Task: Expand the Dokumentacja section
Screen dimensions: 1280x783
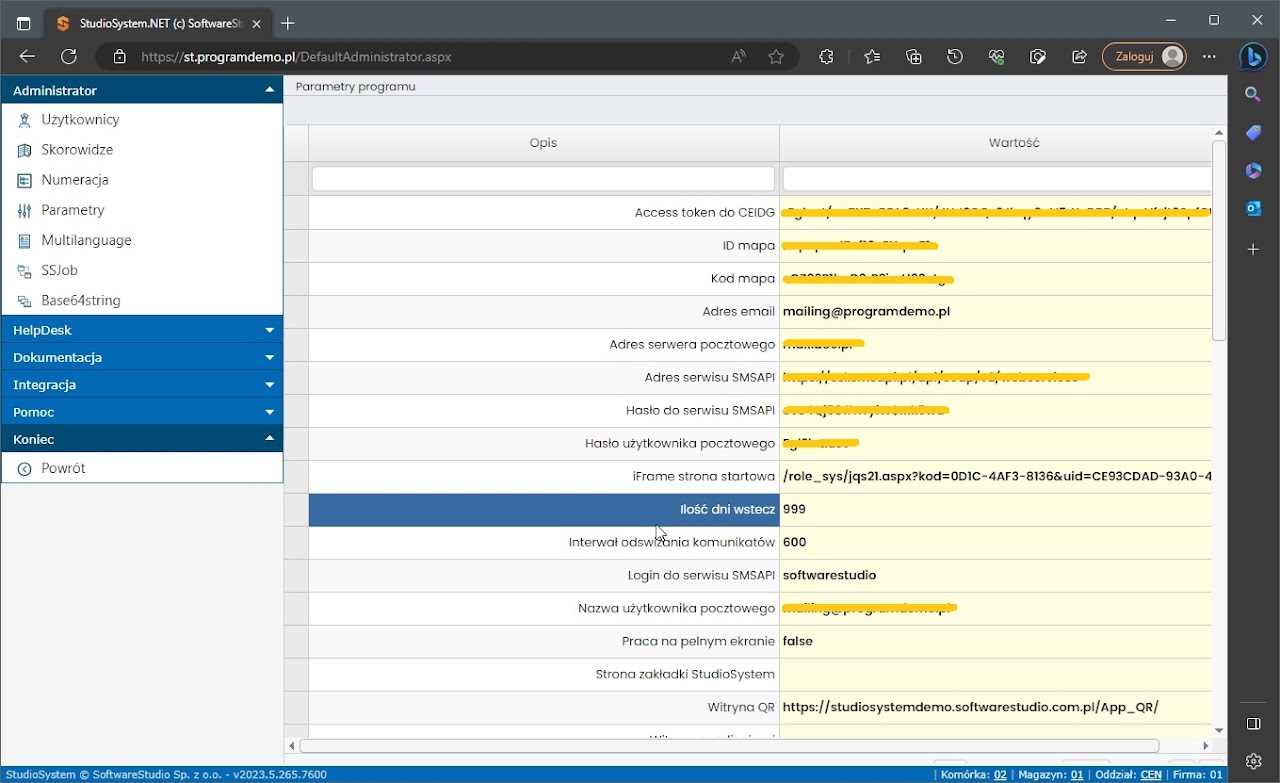Action: pyautogui.click(x=142, y=357)
